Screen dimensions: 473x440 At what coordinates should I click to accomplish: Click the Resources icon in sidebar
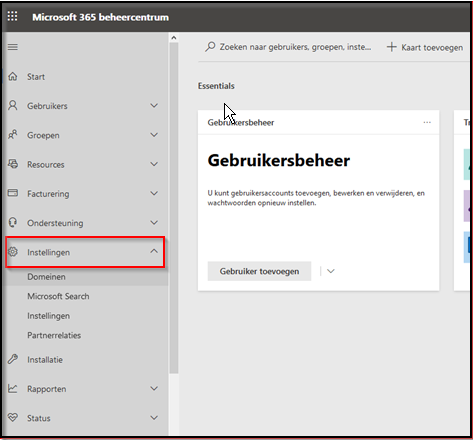[x=13, y=164]
